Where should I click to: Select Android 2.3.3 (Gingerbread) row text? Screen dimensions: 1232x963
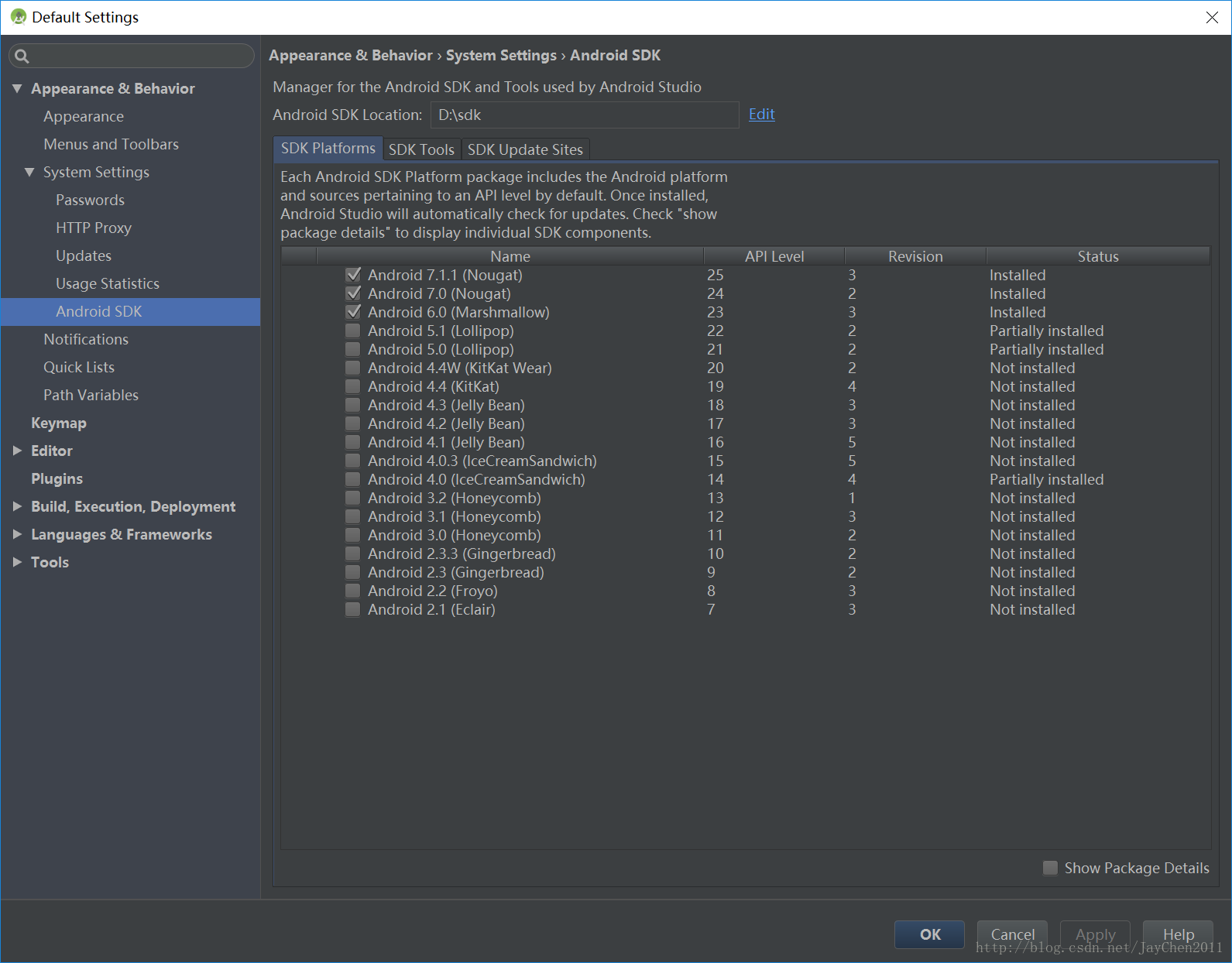tap(462, 553)
